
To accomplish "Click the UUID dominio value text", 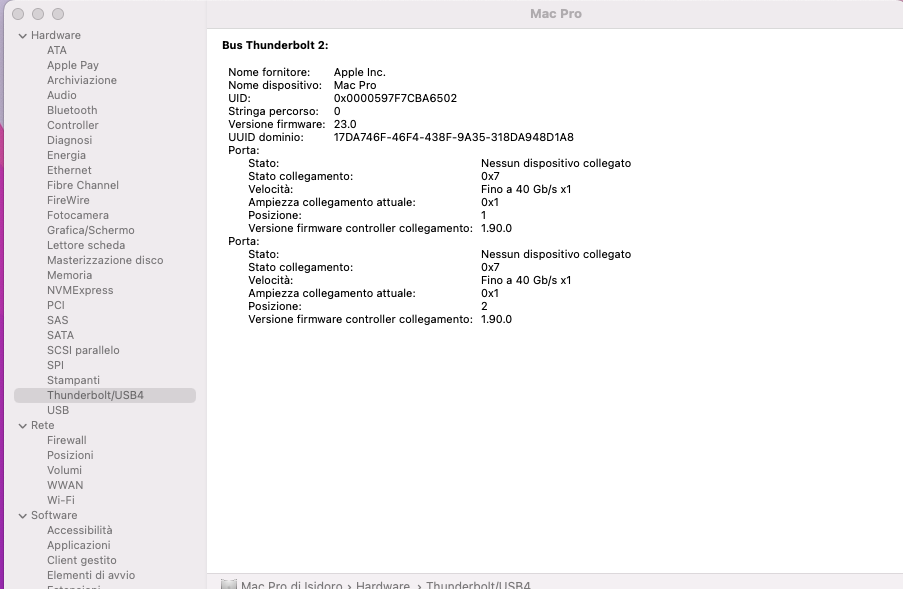I will pyautogui.click(x=454, y=137).
